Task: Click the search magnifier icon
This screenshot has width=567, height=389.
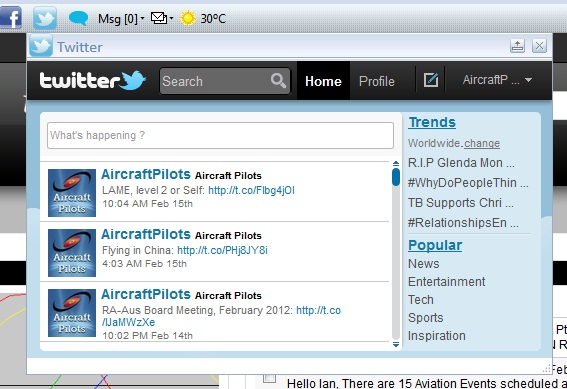Action: [278, 81]
